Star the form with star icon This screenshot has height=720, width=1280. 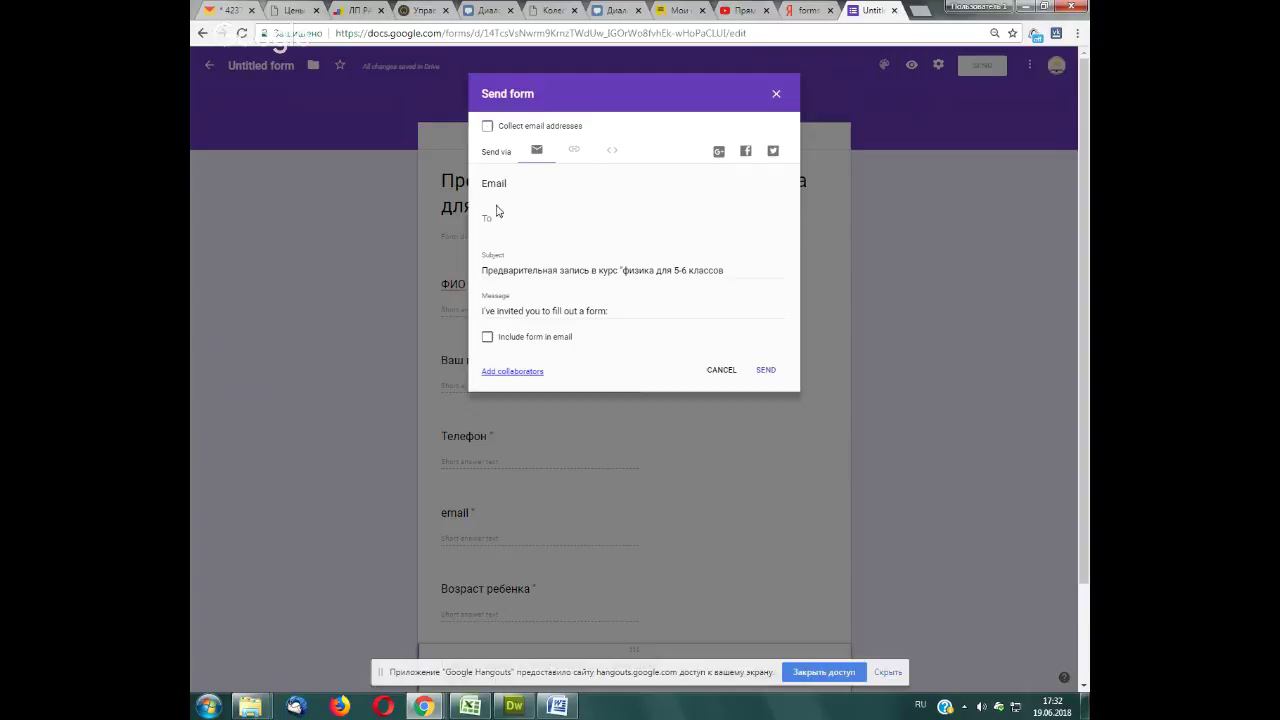tap(340, 65)
